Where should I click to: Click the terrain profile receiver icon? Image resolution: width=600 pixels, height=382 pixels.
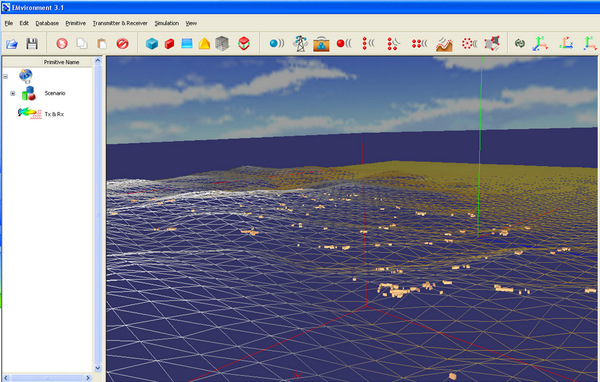tap(444, 44)
